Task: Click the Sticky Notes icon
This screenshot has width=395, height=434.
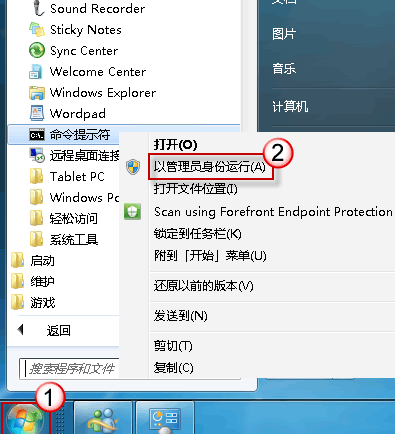Action: tap(37, 29)
